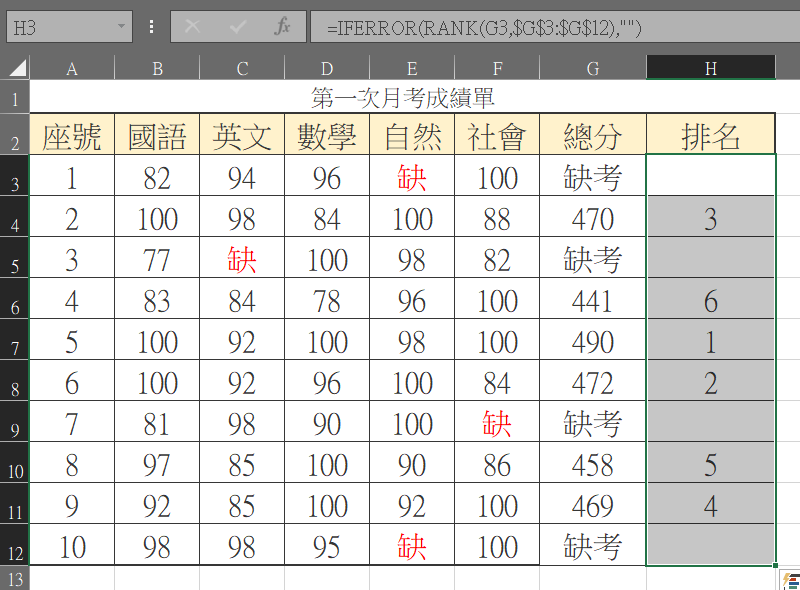Click the formula bar options dots
Image resolution: width=800 pixels, height=590 pixels.
[152, 26]
